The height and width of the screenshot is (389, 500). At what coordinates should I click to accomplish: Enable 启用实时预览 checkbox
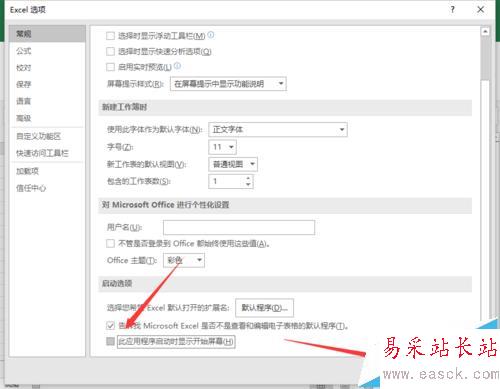pos(110,67)
